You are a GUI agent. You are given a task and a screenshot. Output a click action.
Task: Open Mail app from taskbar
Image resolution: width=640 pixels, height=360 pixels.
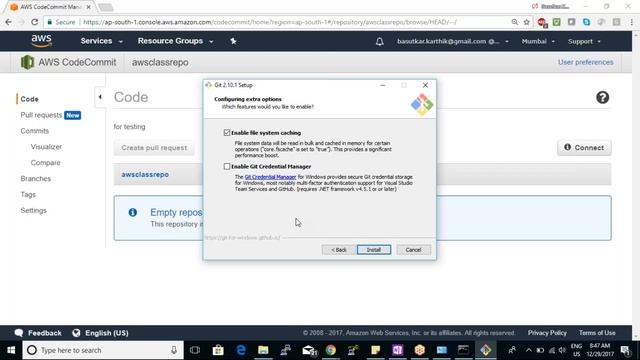[309, 350]
